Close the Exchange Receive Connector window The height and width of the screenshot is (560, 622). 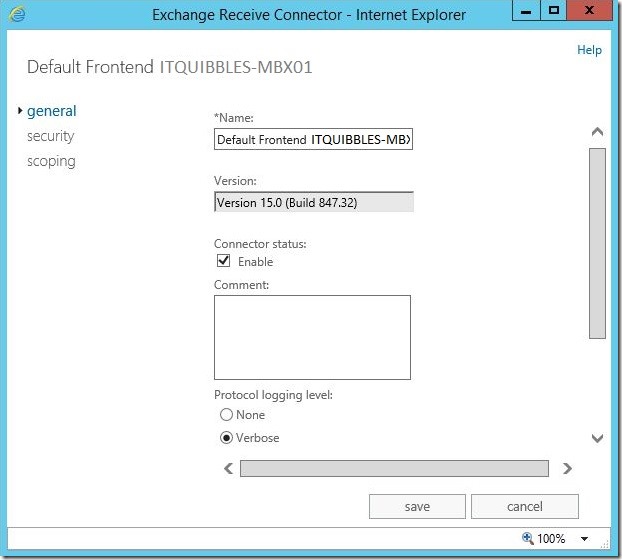589,11
